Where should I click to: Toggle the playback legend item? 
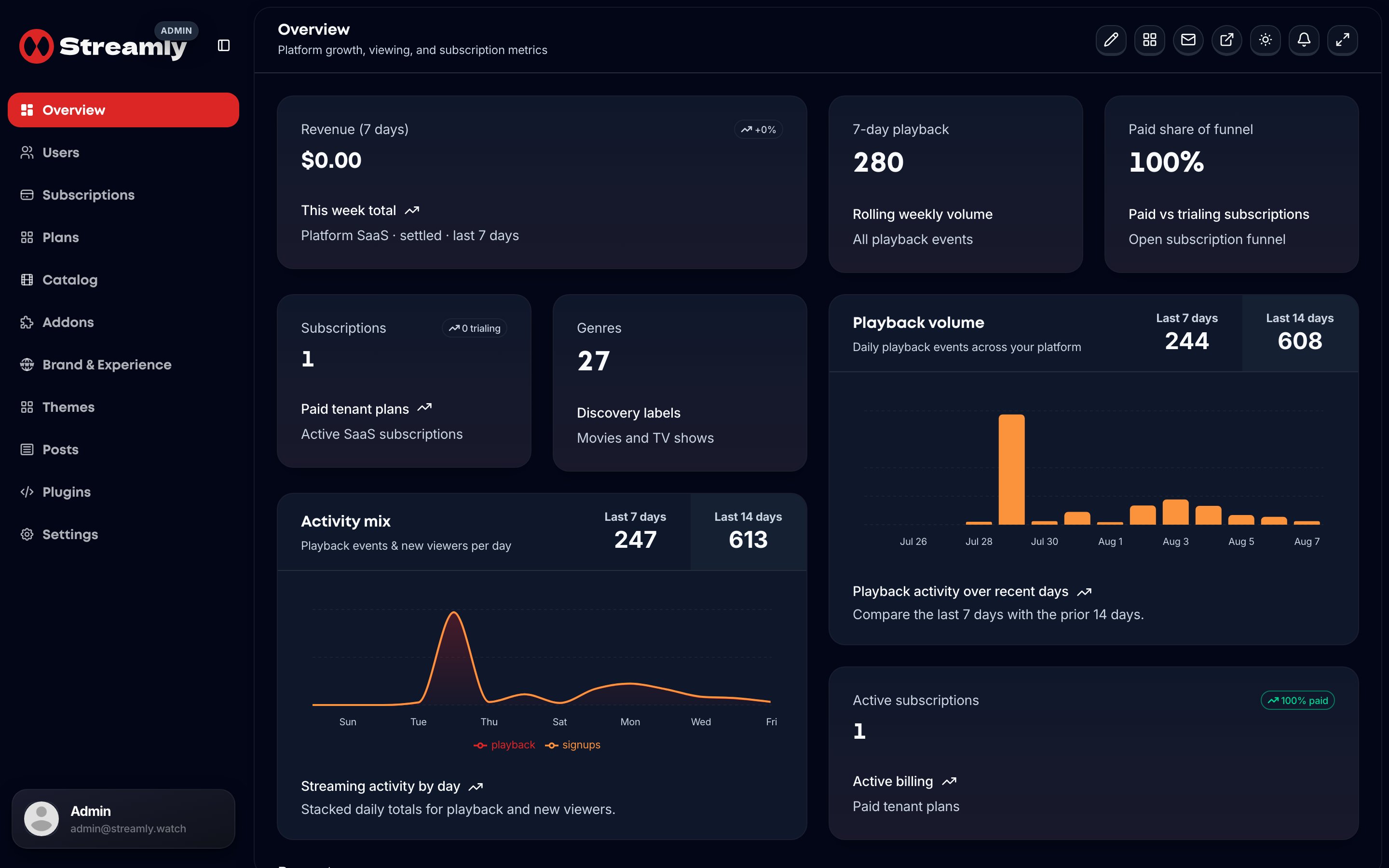pos(504,745)
